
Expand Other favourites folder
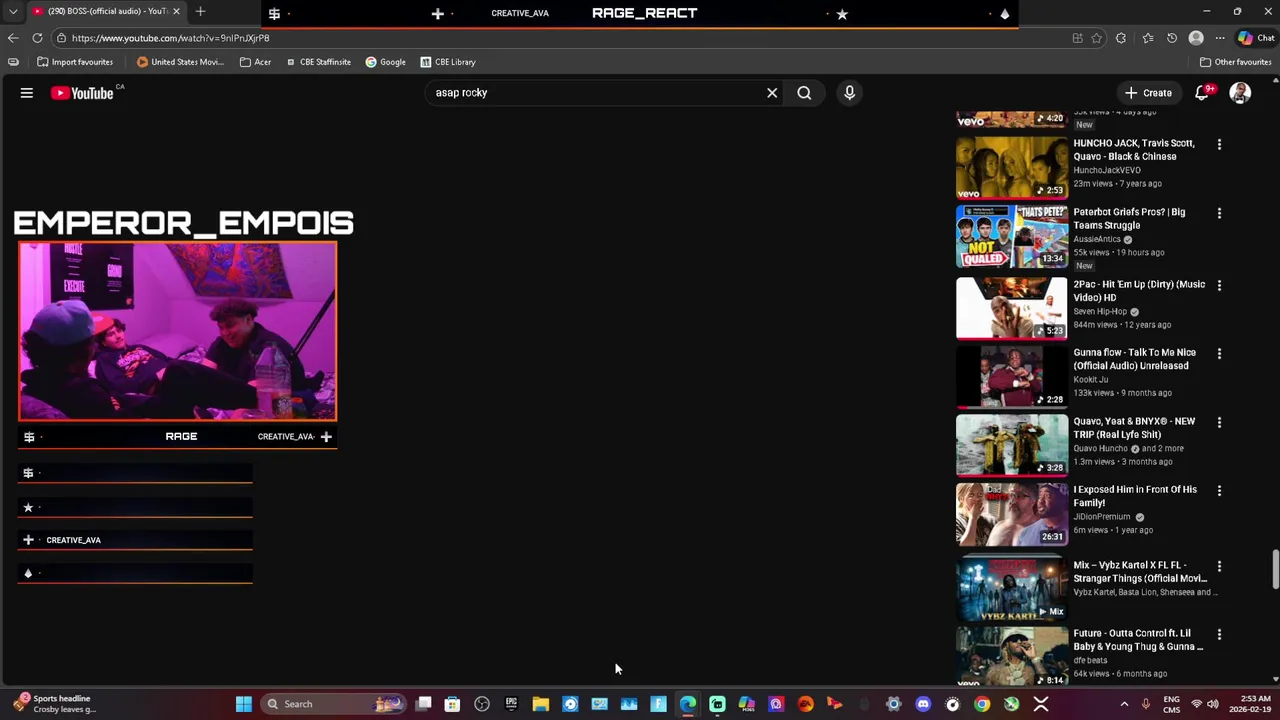(x=1235, y=62)
